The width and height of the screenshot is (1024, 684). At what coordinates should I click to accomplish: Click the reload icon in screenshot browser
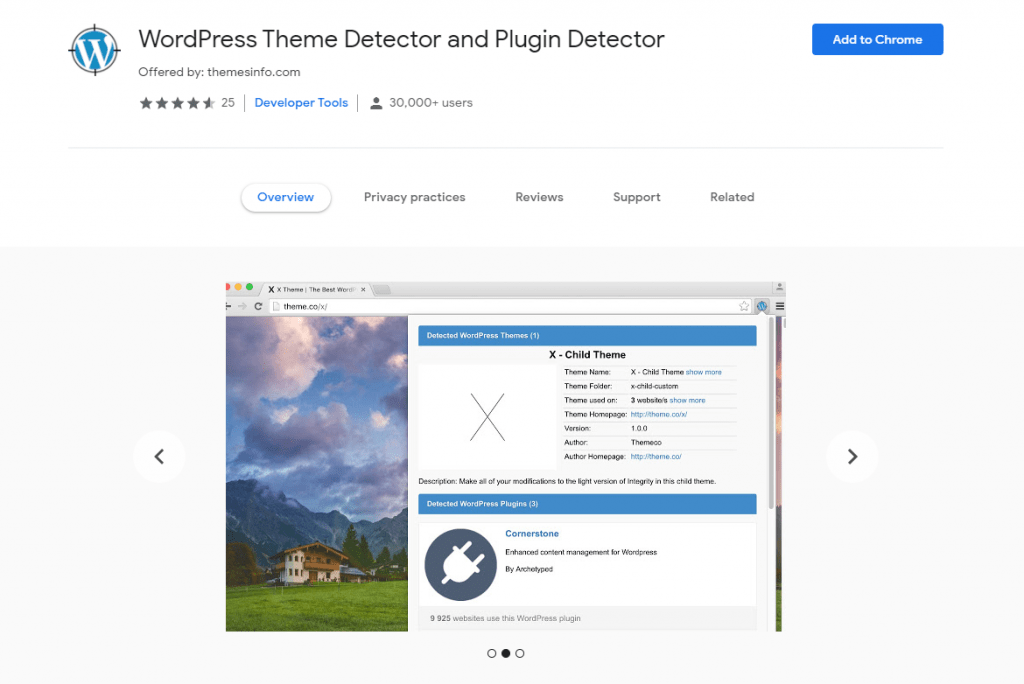[x=258, y=306]
